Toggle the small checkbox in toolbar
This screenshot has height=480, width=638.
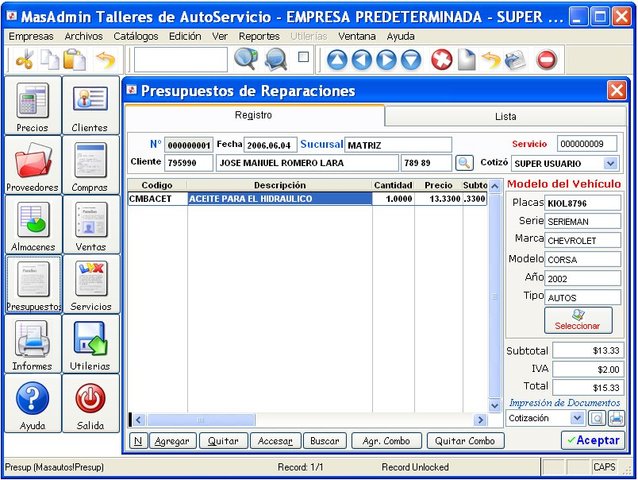point(303,57)
